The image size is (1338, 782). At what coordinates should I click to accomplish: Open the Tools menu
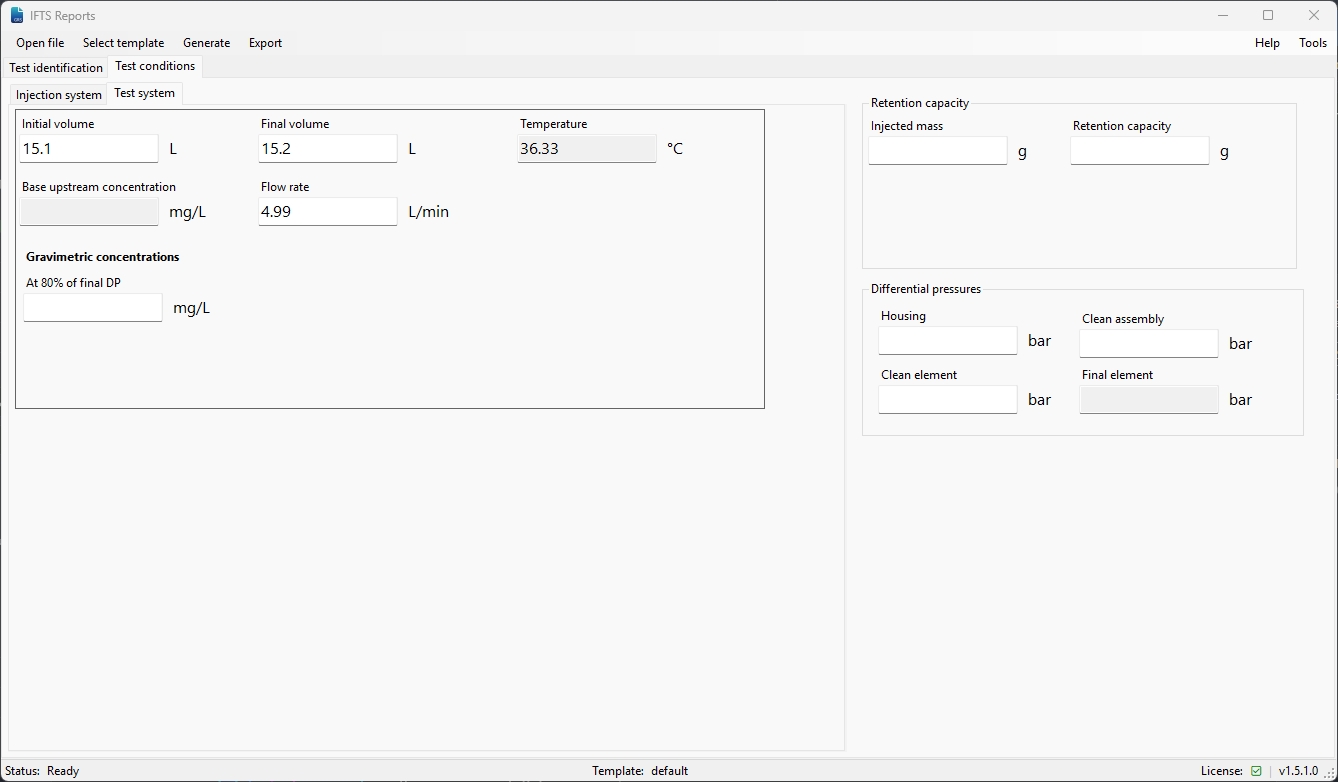point(1312,43)
